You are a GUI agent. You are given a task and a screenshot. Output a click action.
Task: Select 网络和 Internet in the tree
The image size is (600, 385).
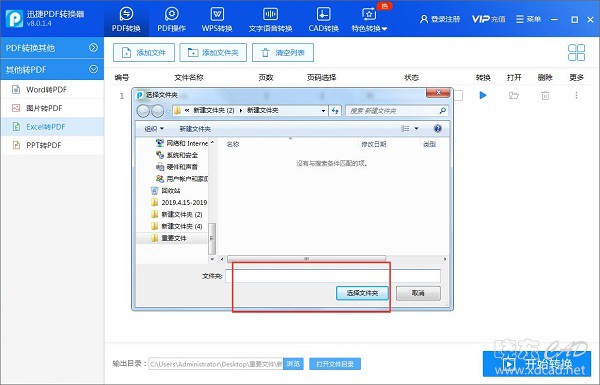click(x=181, y=143)
